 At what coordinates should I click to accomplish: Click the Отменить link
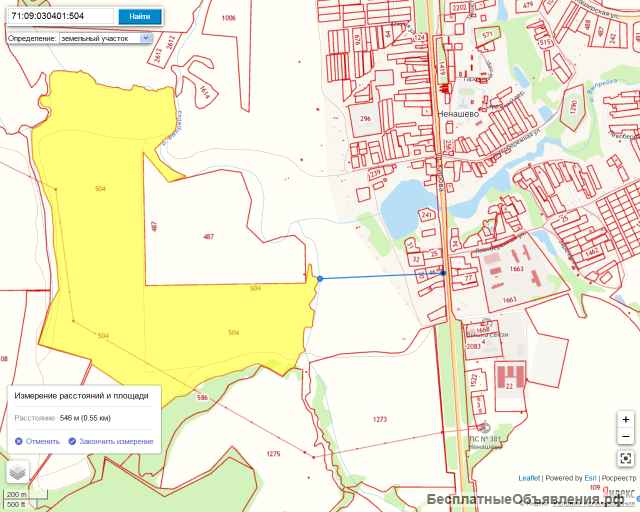(43, 441)
